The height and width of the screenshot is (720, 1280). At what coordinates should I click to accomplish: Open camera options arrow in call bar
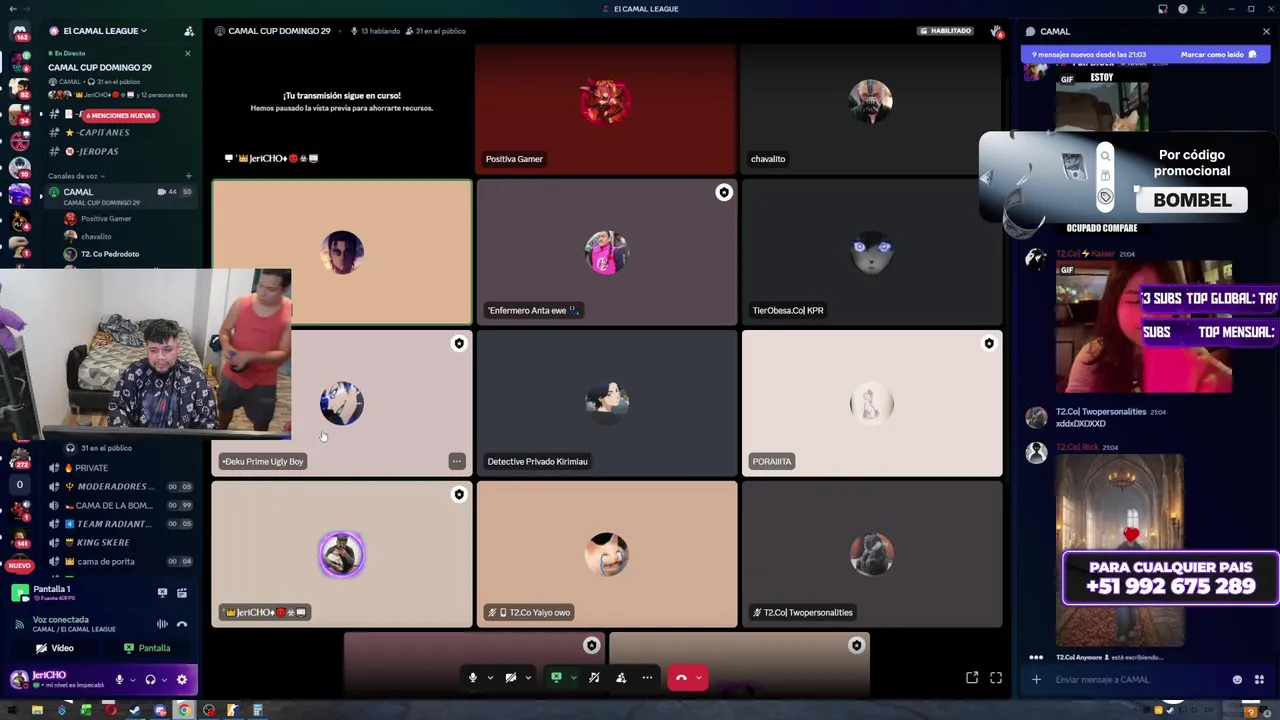point(528,677)
